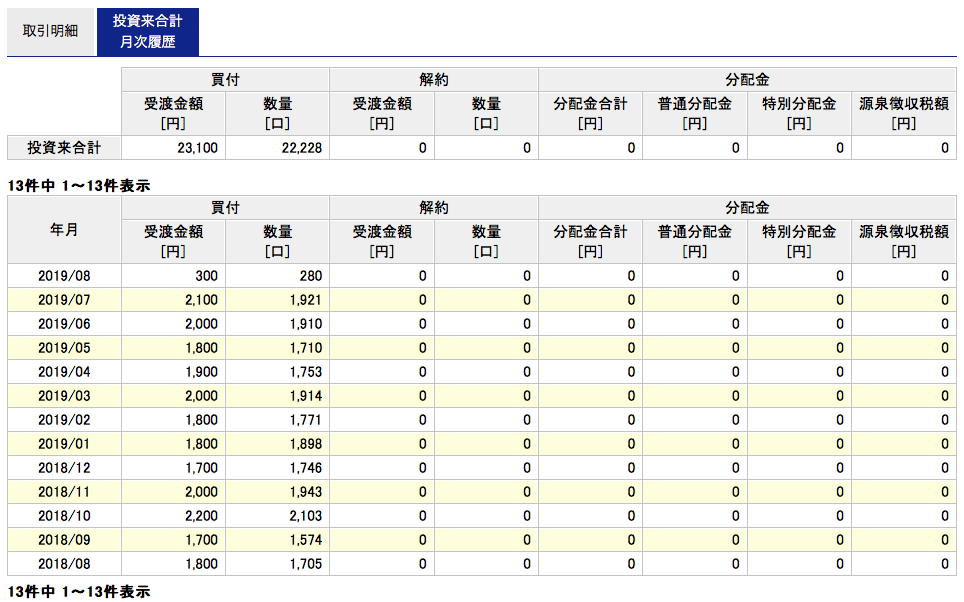
Task: Click the 2019/05 year-month cell
Action: point(64,348)
